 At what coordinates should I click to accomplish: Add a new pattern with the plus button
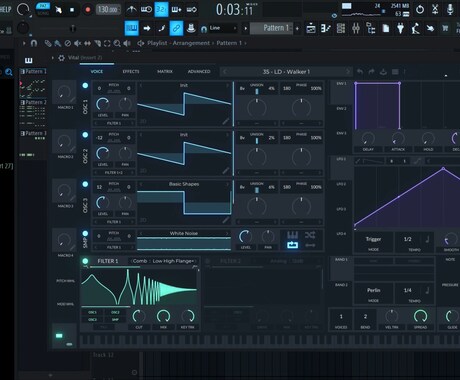coord(297,28)
